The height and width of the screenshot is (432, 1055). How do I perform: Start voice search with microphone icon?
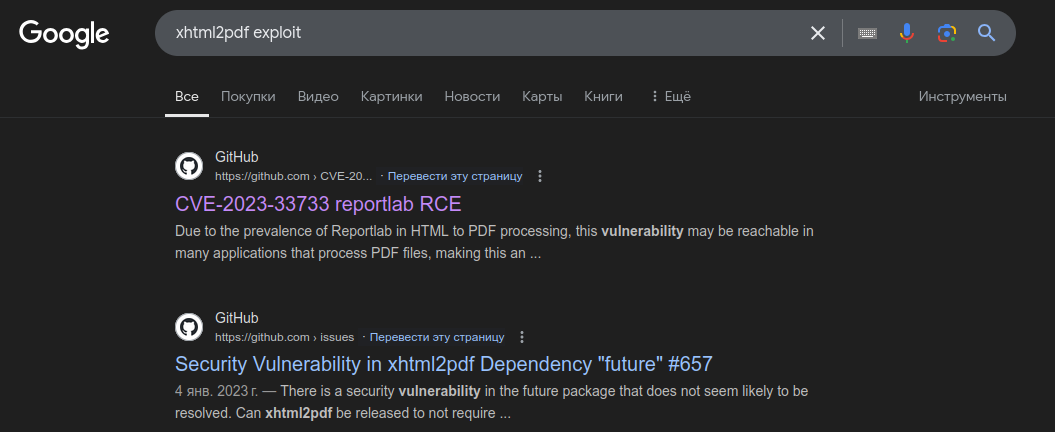[x=907, y=33]
